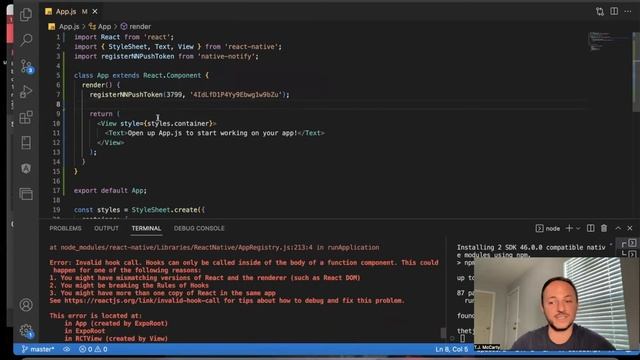
Task: Click the left terminal's scrollbar thumb
Action: click(443, 333)
